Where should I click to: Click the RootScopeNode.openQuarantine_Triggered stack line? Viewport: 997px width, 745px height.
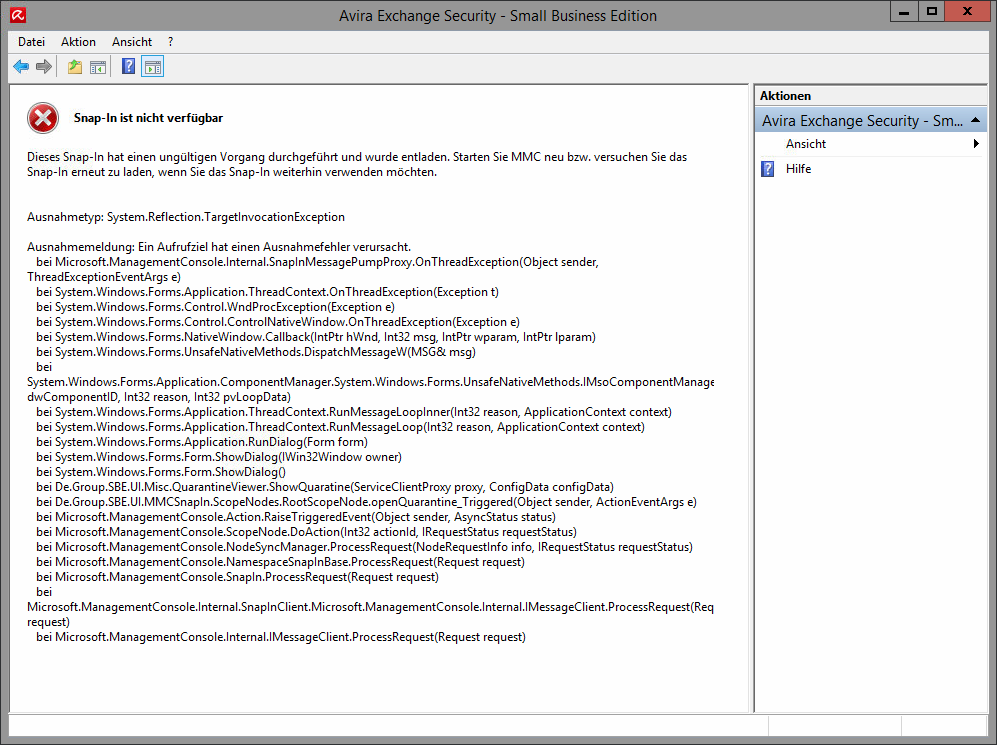[366, 502]
